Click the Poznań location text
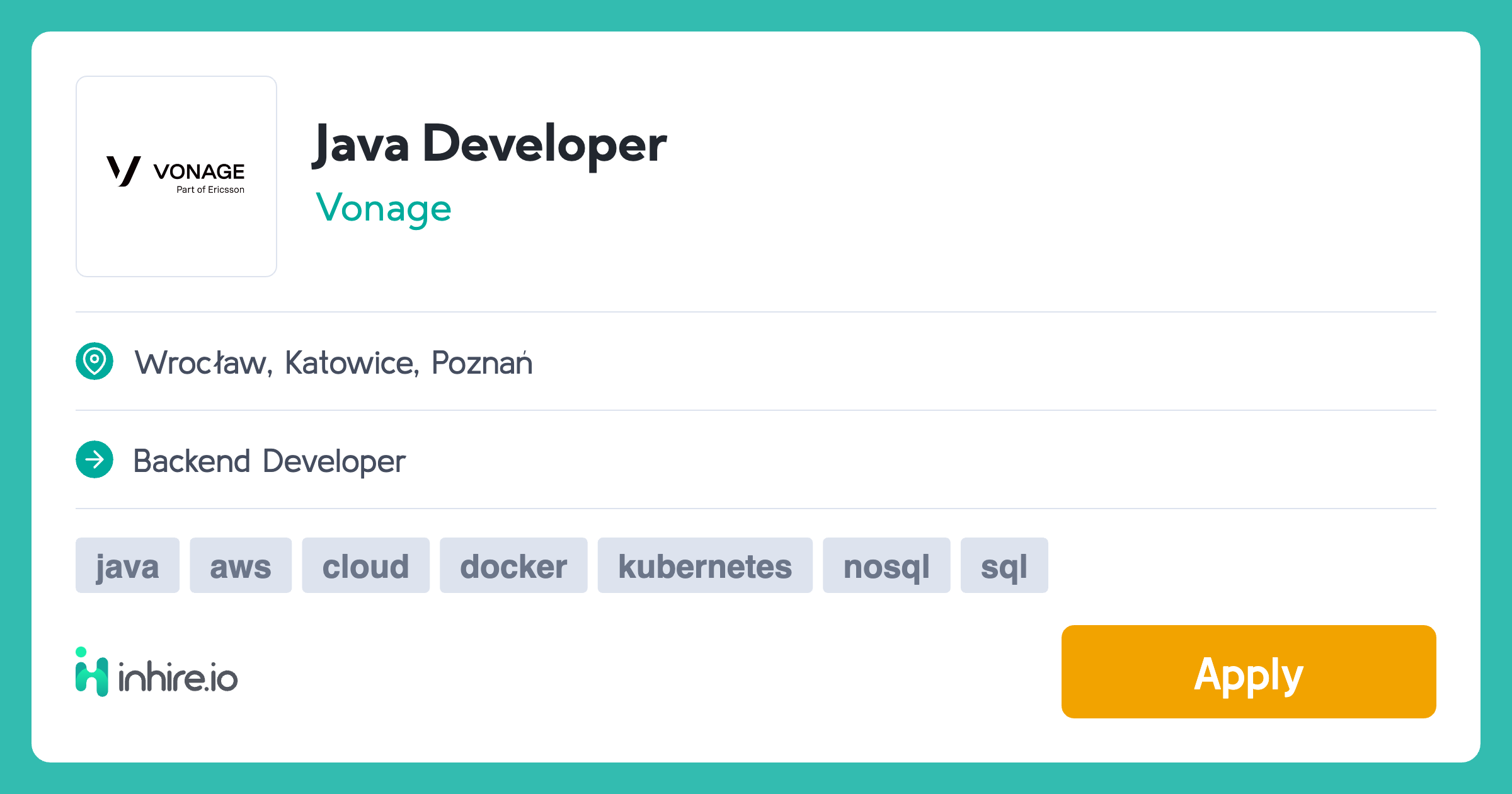The height and width of the screenshot is (794, 1512). pos(482,363)
